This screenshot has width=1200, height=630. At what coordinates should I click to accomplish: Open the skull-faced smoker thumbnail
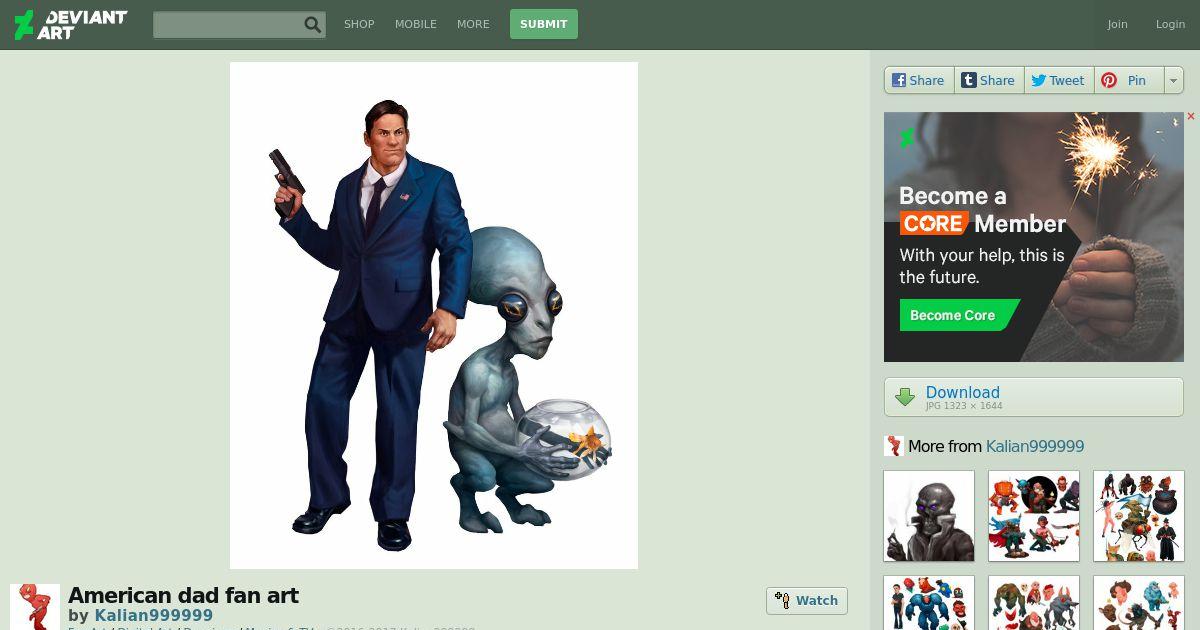(929, 516)
